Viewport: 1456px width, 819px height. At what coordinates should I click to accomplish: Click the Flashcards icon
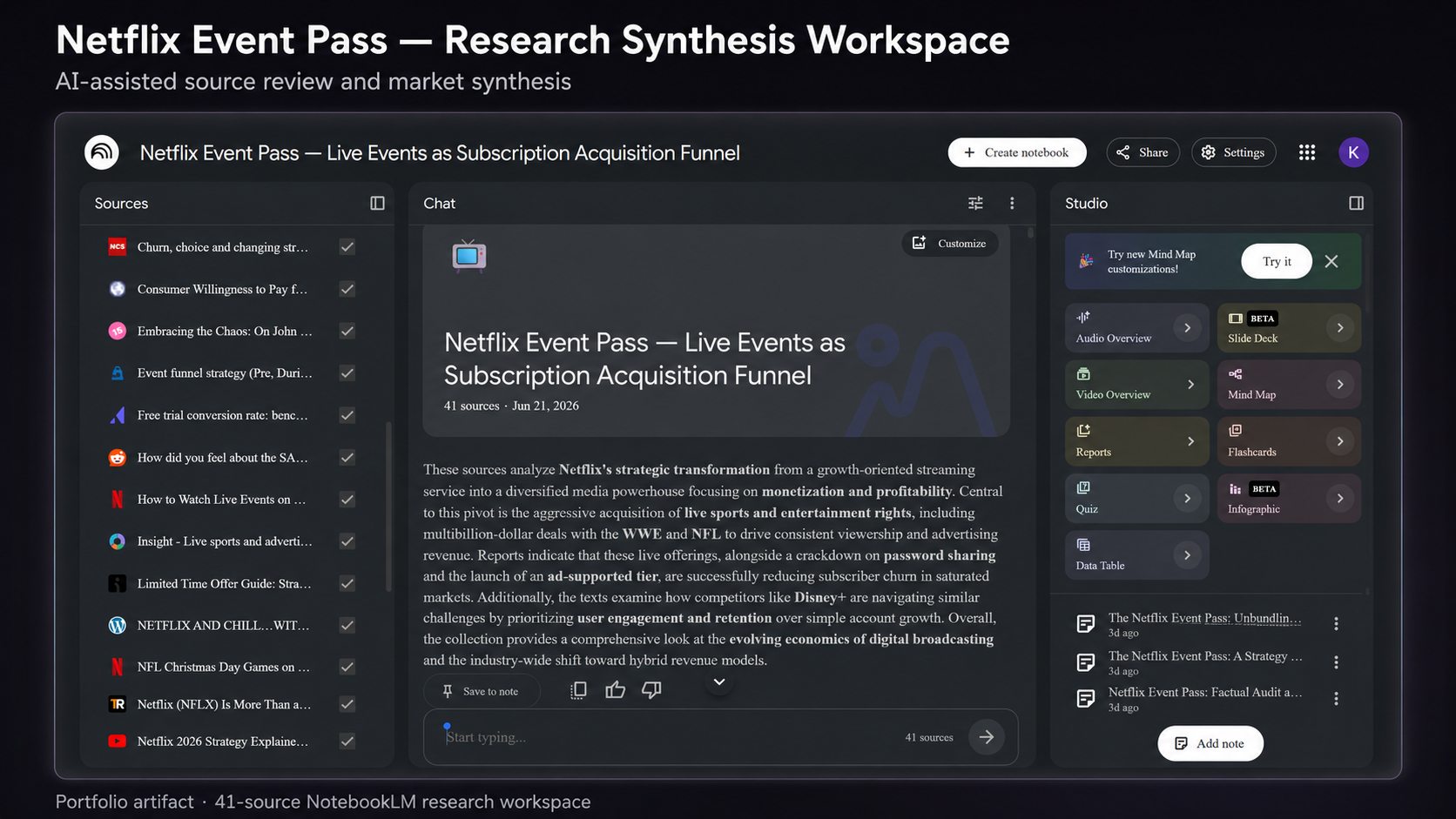point(1235,431)
